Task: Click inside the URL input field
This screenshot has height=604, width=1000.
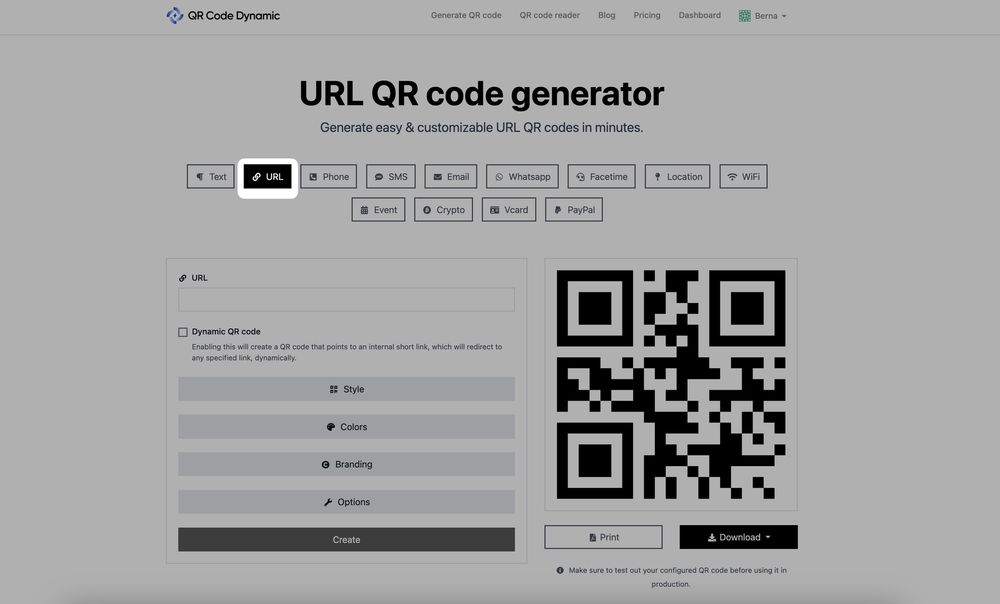Action: tap(346, 299)
